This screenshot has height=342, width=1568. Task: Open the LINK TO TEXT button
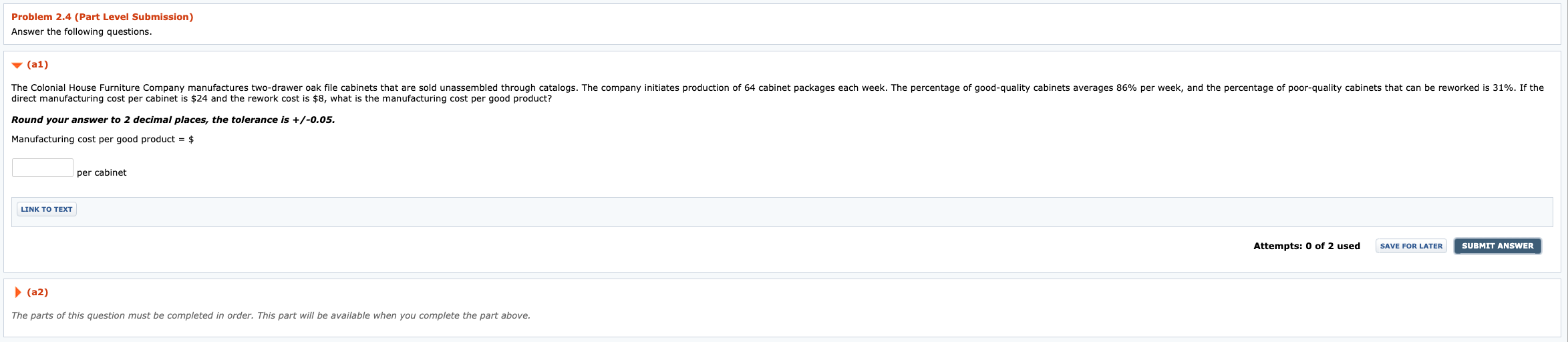(x=47, y=209)
